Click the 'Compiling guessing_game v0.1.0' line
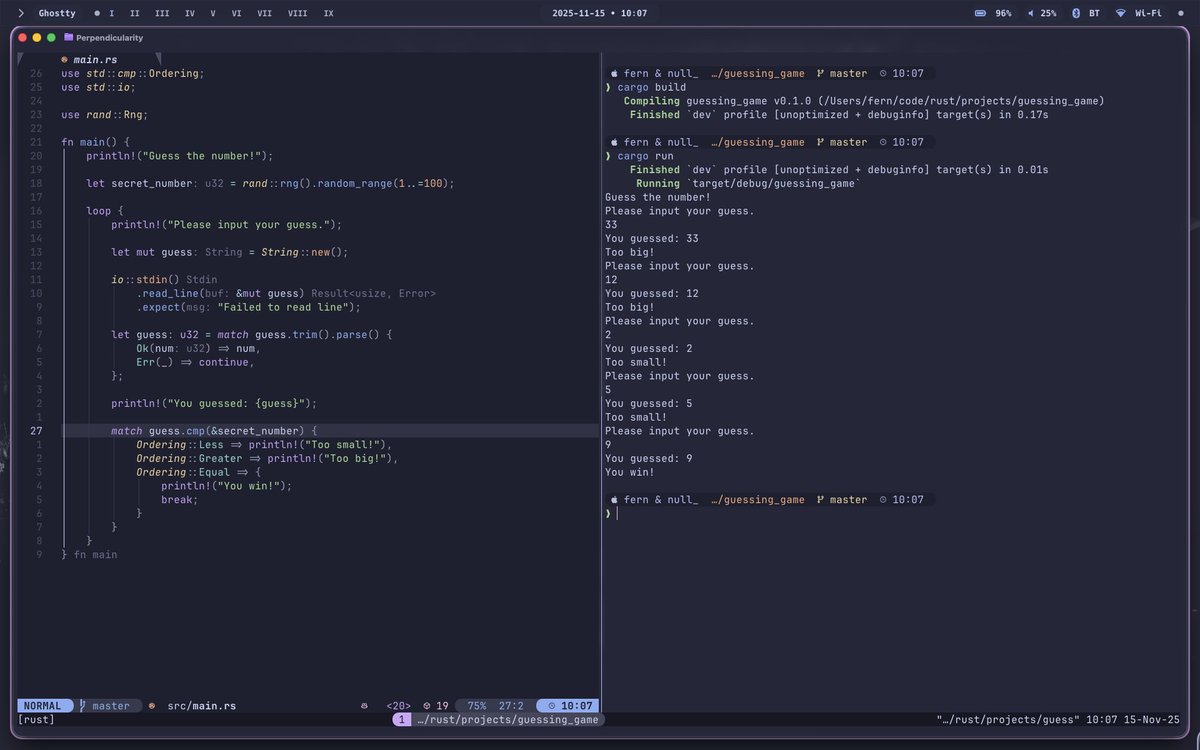The image size is (1200, 750). (864, 101)
